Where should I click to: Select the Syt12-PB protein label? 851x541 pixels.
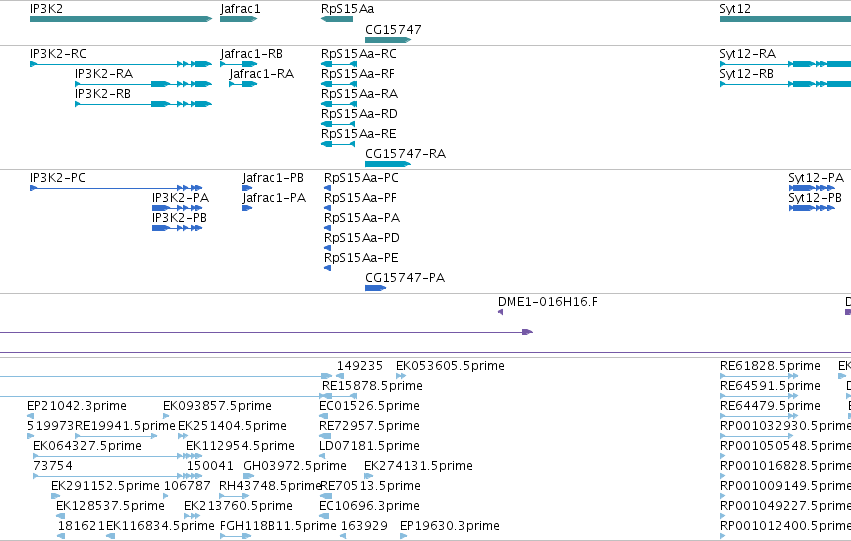(x=815, y=198)
